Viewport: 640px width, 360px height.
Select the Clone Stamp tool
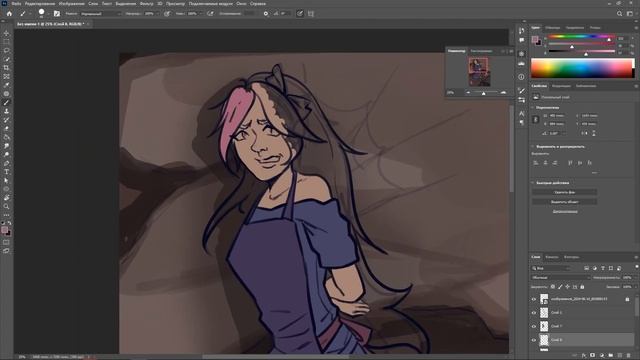pyautogui.click(x=6, y=111)
